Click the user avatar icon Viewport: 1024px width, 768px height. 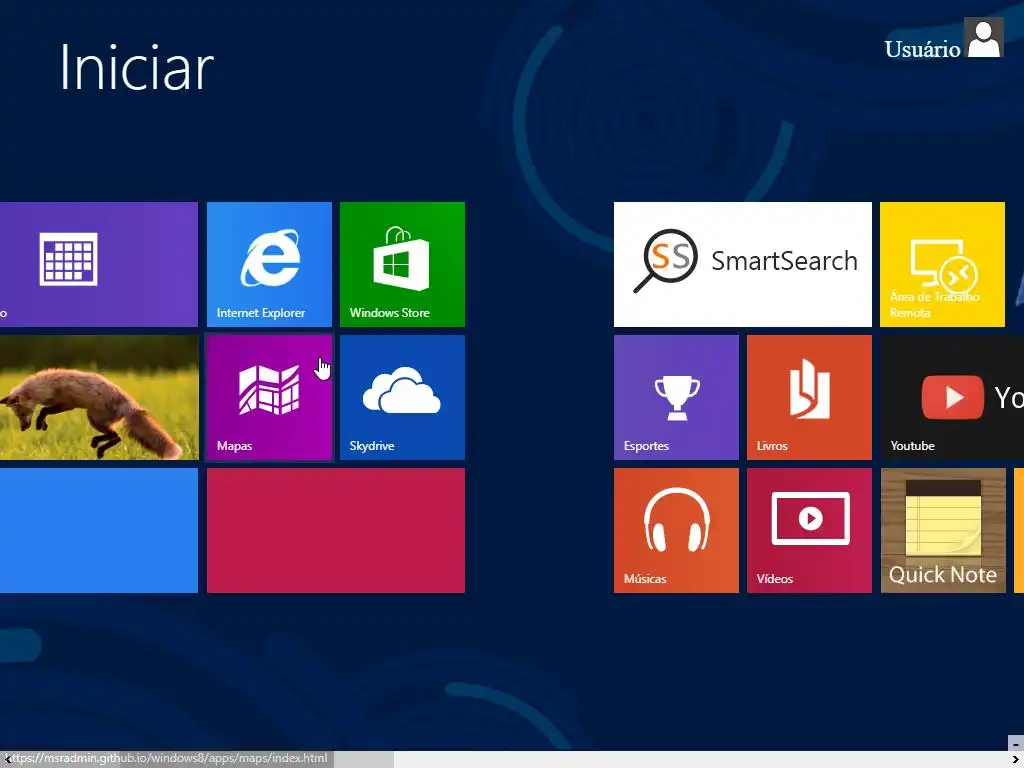(984, 38)
